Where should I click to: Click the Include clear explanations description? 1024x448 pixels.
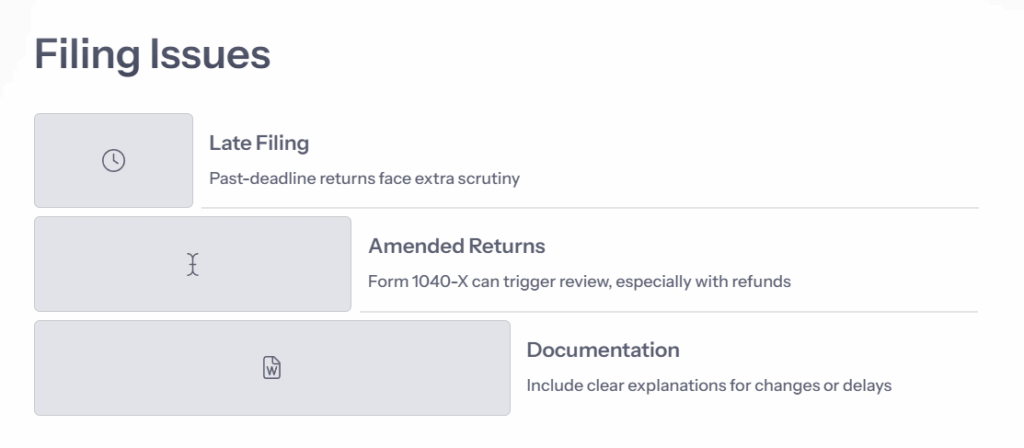[709, 385]
